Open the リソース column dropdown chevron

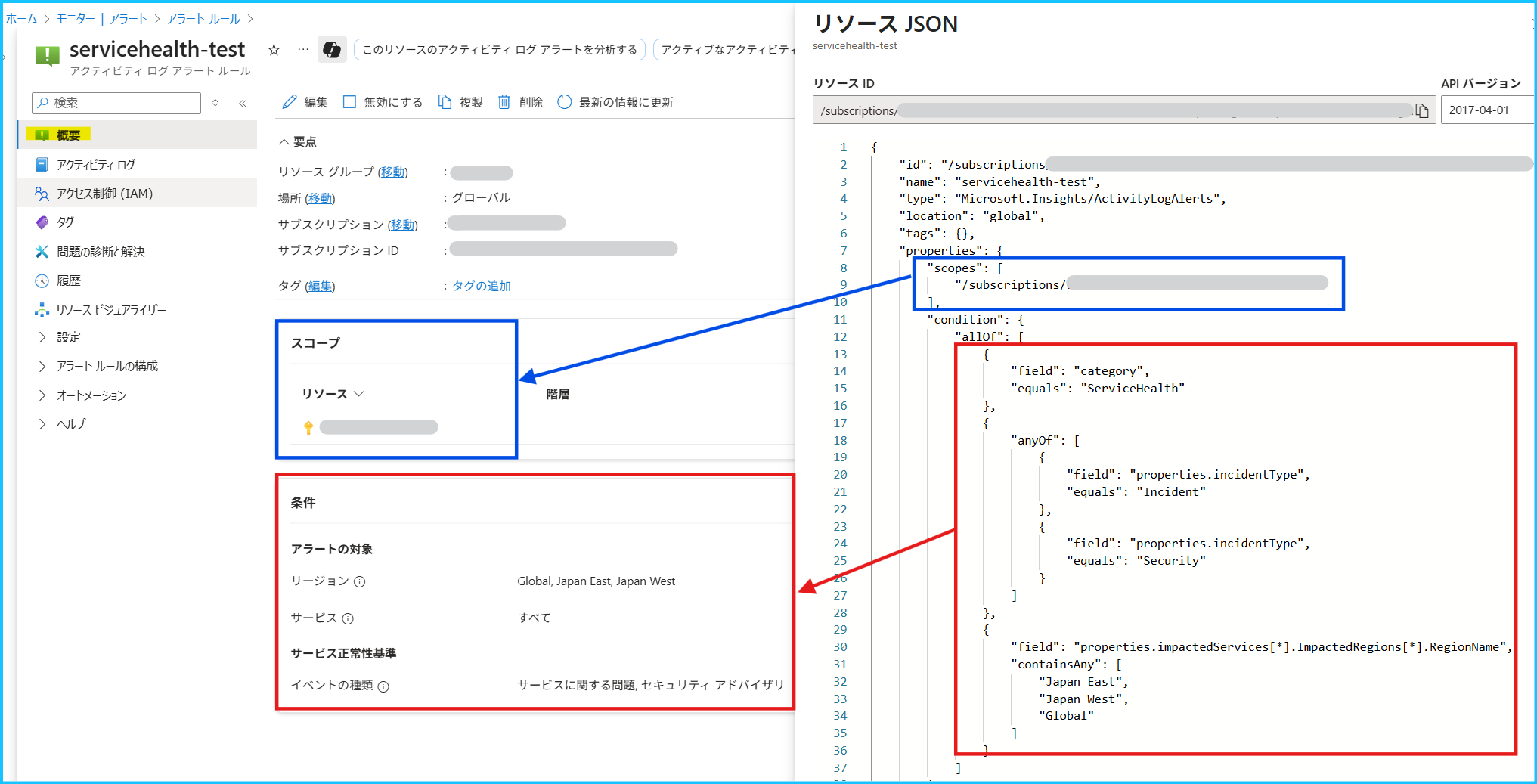pos(359,394)
